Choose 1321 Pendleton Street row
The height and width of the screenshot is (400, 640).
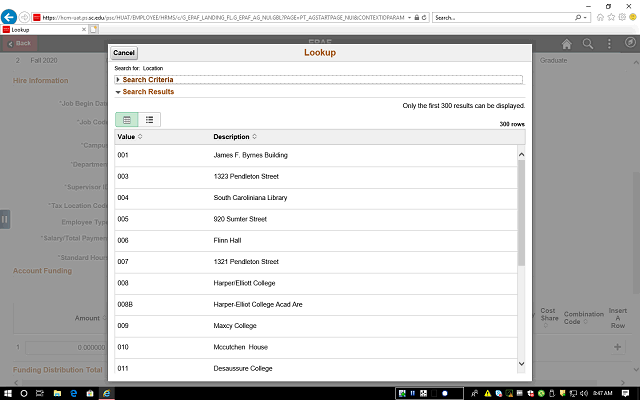click(x=316, y=262)
